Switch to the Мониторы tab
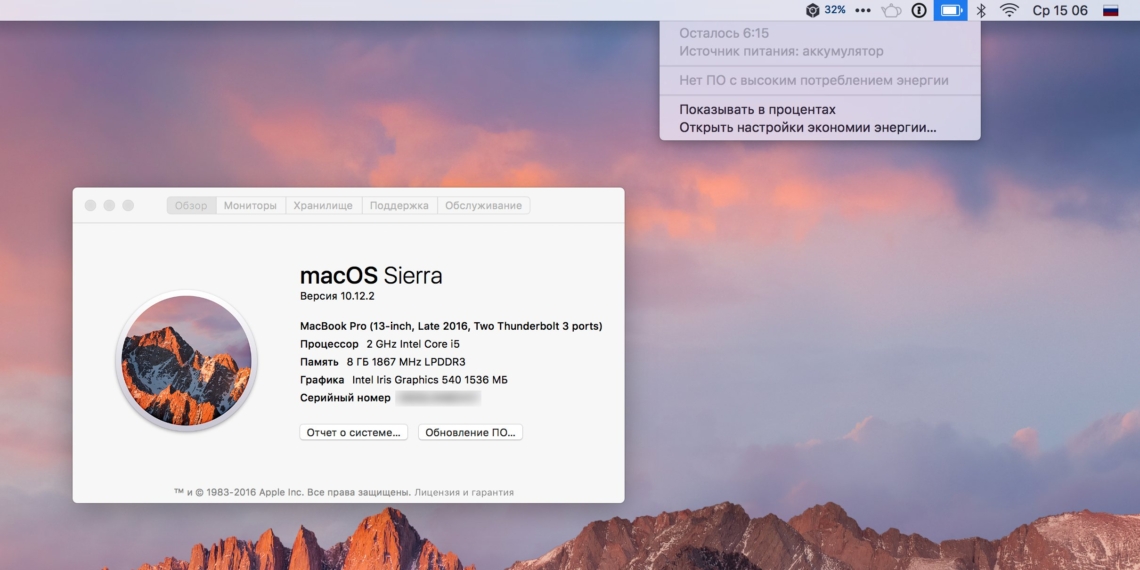Image resolution: width=1140 pixels, height=570 pixels. click(250, 205)
